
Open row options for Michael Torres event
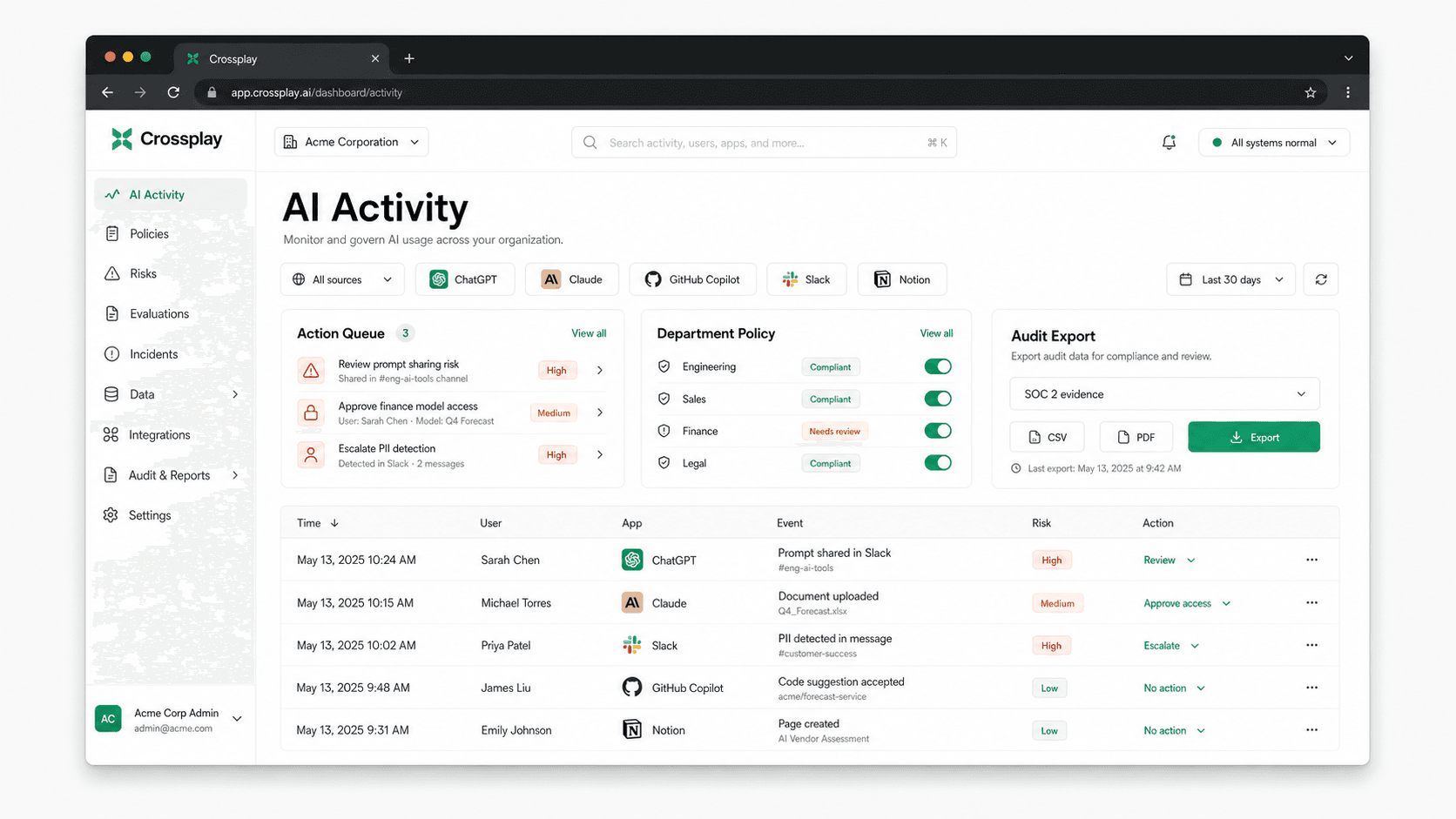pos(1311,602)
